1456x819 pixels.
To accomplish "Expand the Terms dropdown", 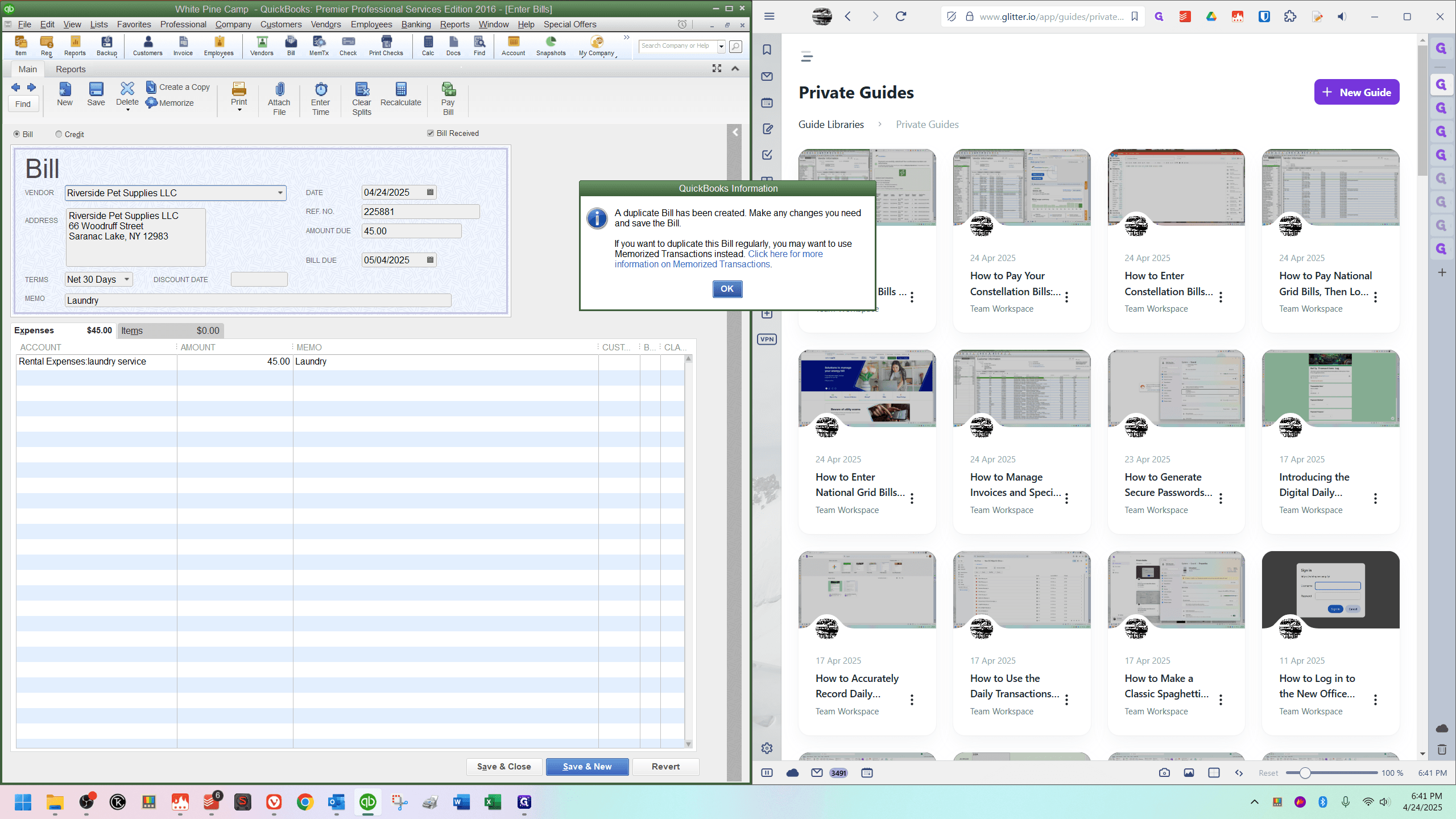I will click(x=127, y=279).
